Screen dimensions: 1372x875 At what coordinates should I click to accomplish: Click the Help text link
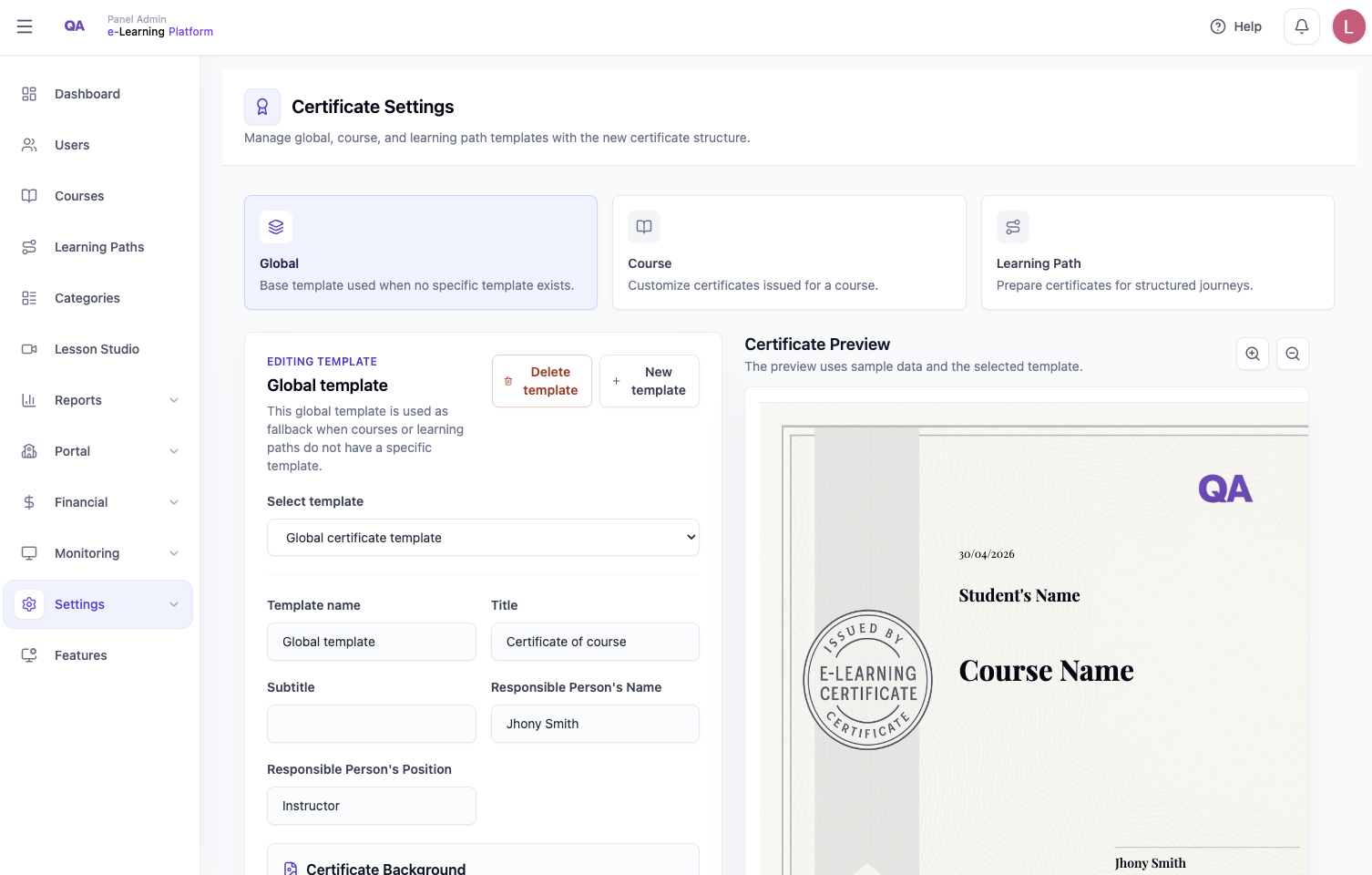coord(1247,26)
